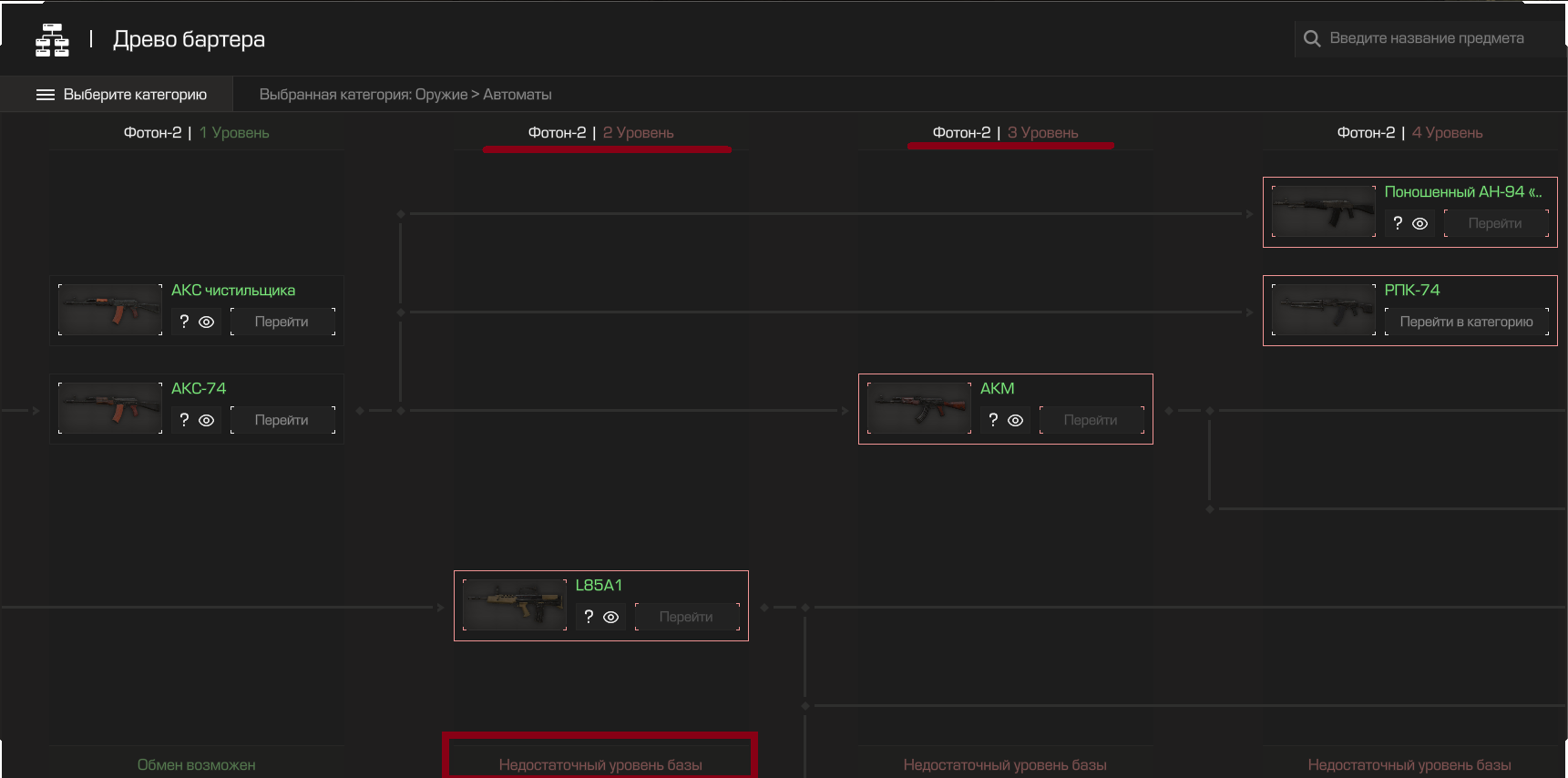Click Перейти button for Поношенный АН-94

pos(1496,223)
